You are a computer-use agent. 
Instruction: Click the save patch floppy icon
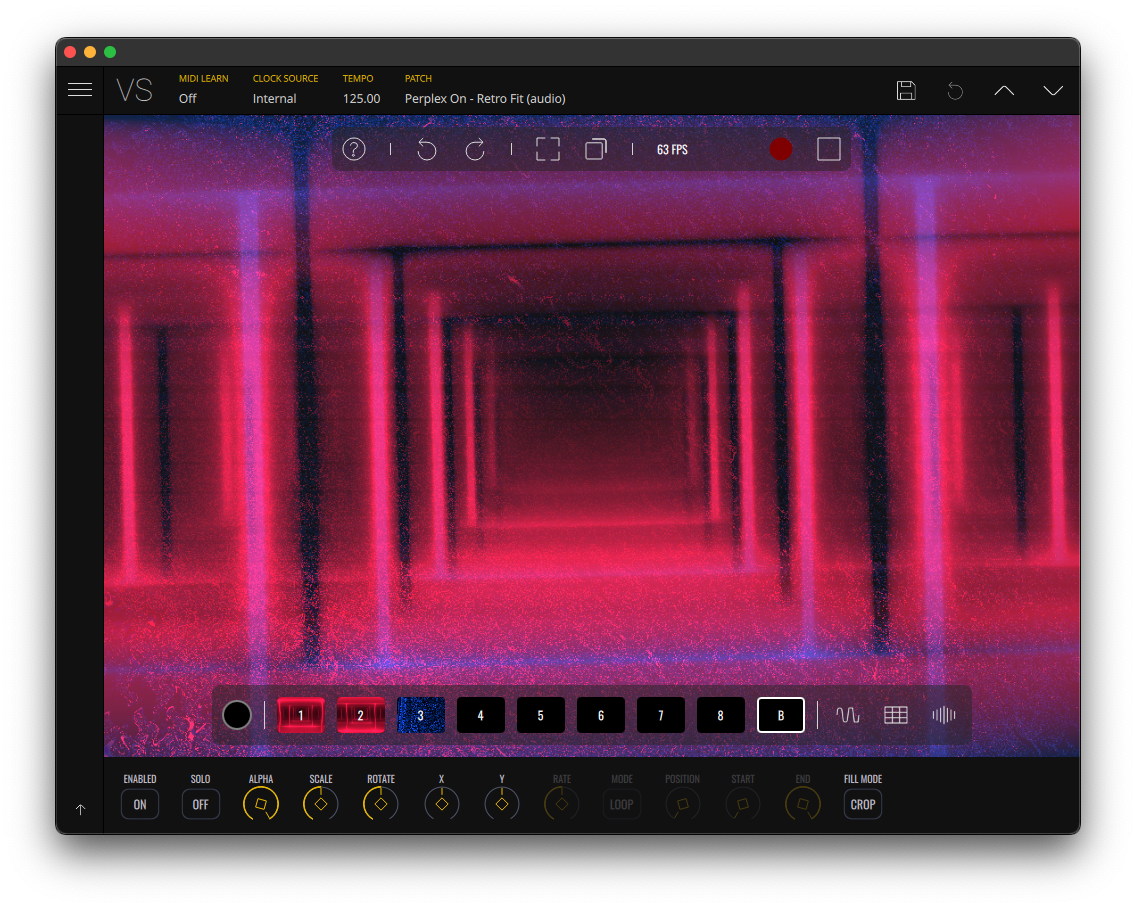click(906, 91)
